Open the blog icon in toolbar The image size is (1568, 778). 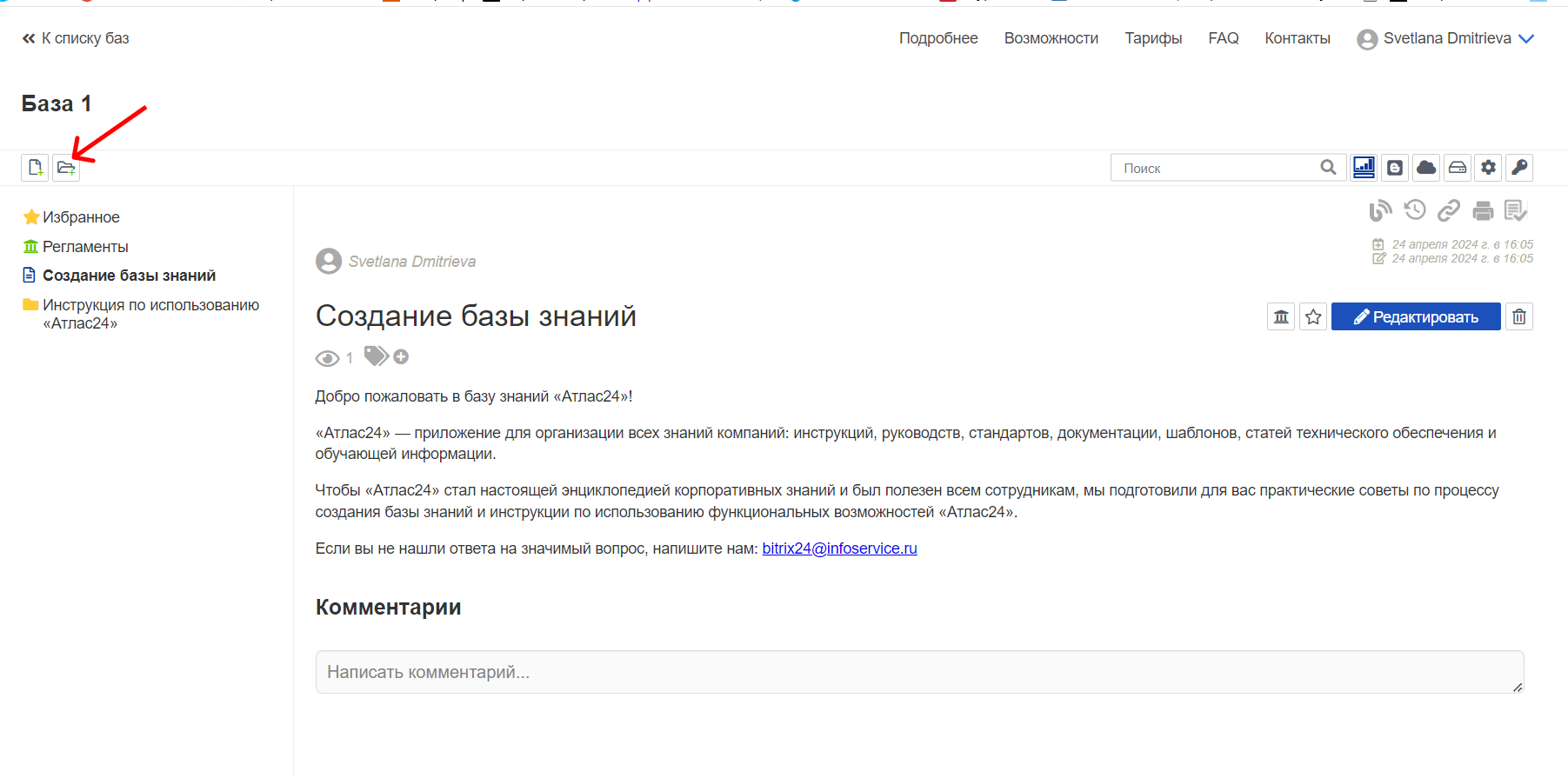point(1395,168)
